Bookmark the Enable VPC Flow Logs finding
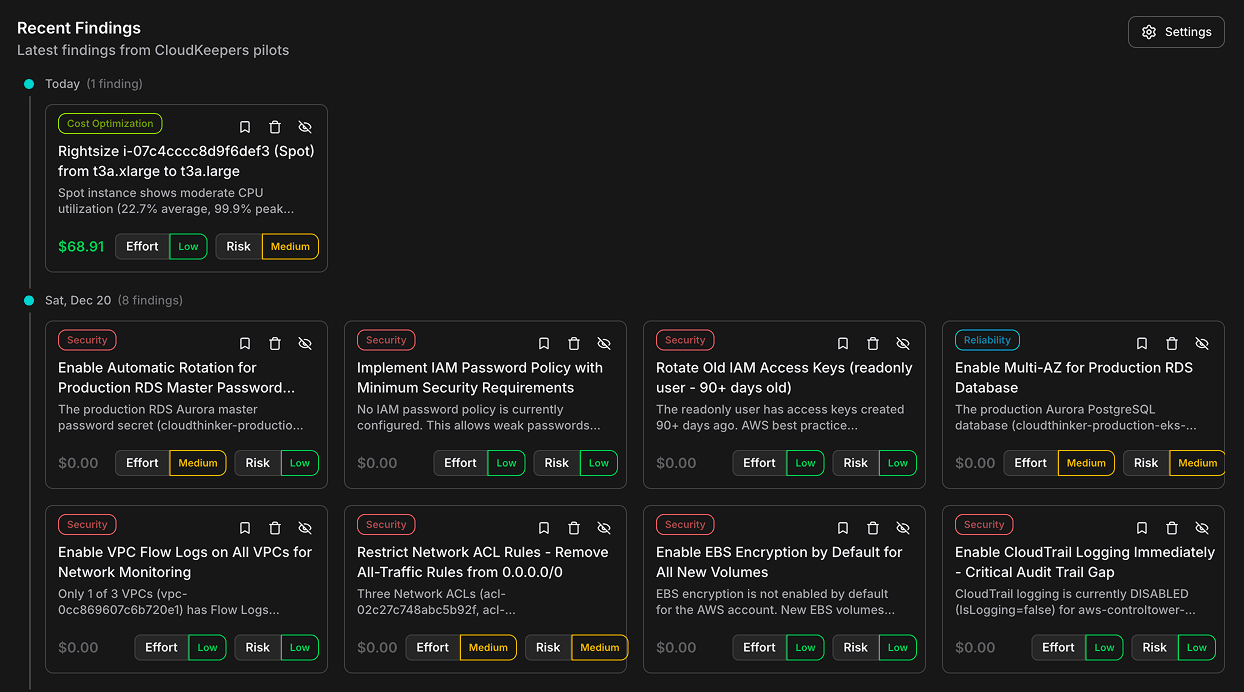 point(245,527)
